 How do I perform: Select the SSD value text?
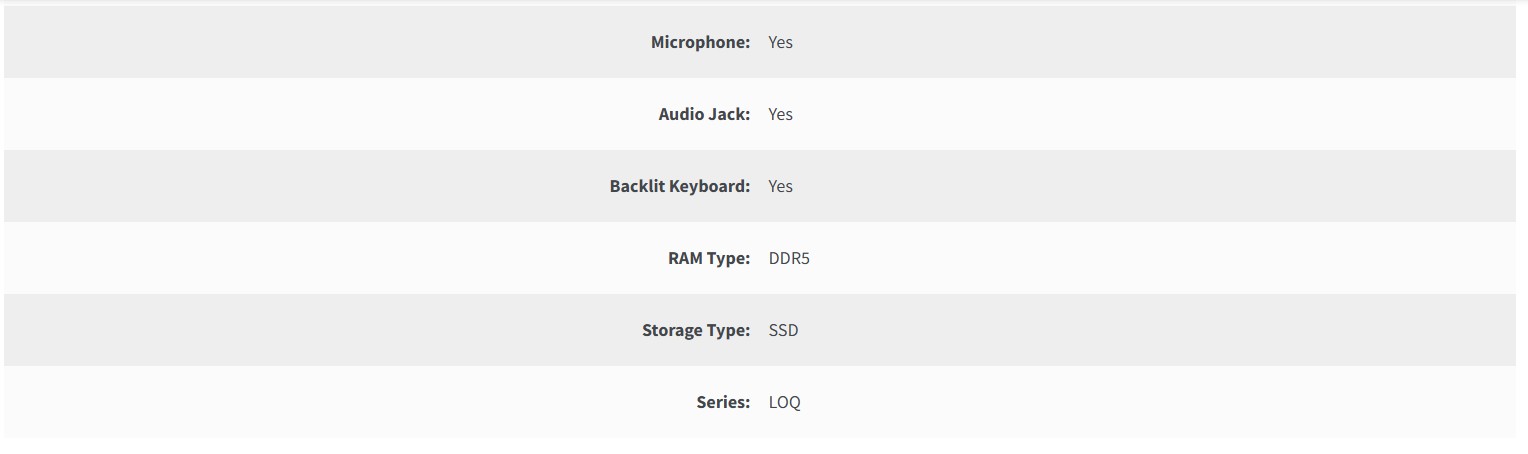point(783,330)
